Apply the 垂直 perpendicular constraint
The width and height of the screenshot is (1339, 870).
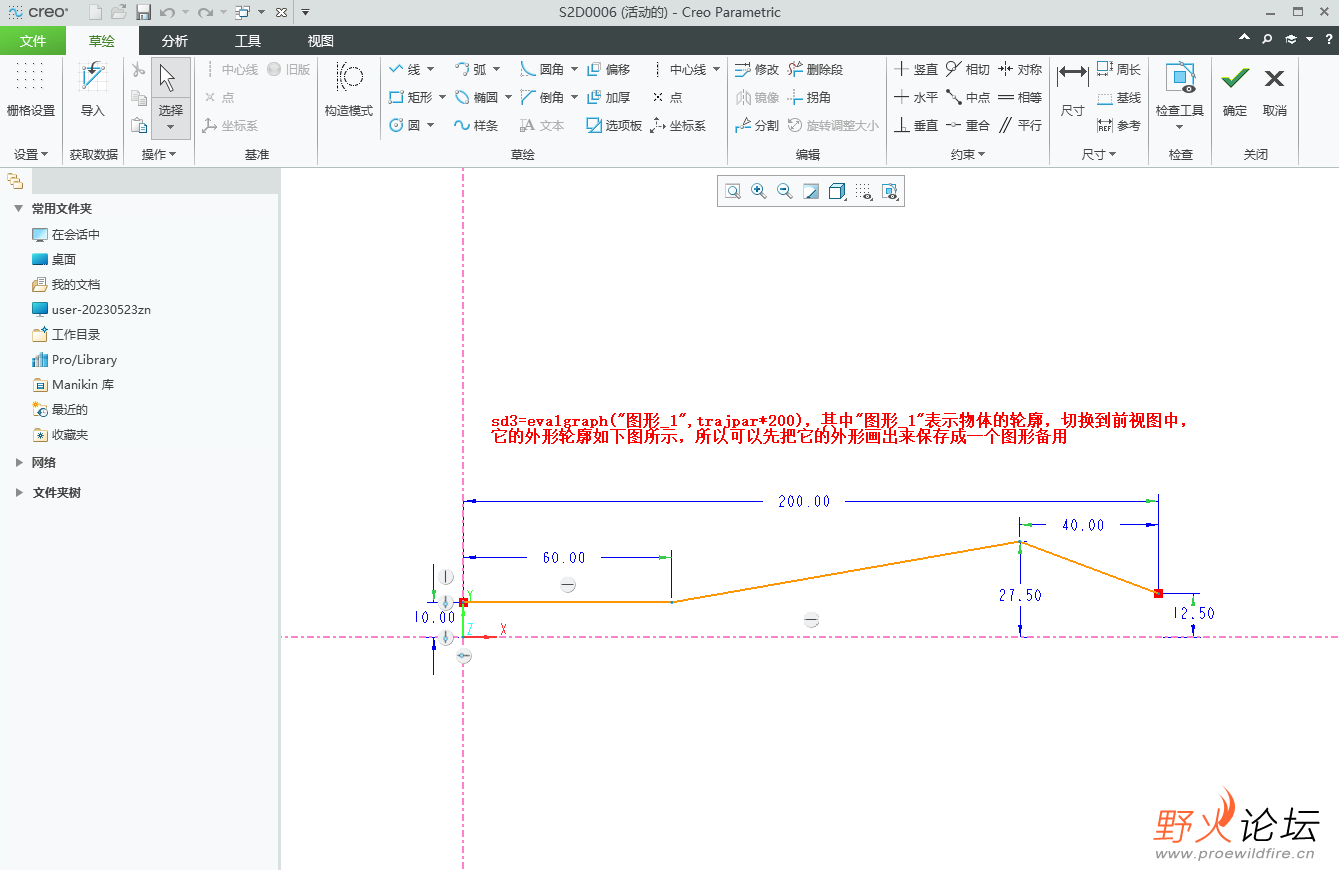[916, 125]
